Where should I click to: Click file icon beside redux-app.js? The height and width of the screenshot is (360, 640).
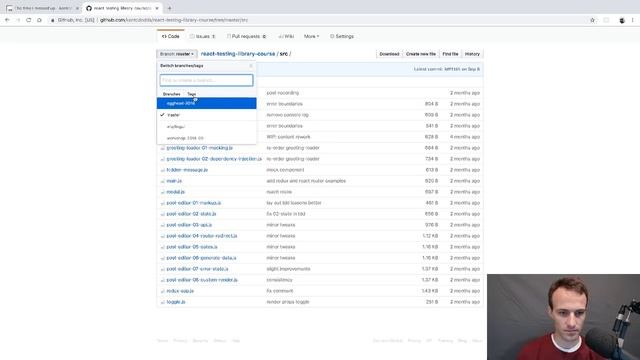[162, 291]
